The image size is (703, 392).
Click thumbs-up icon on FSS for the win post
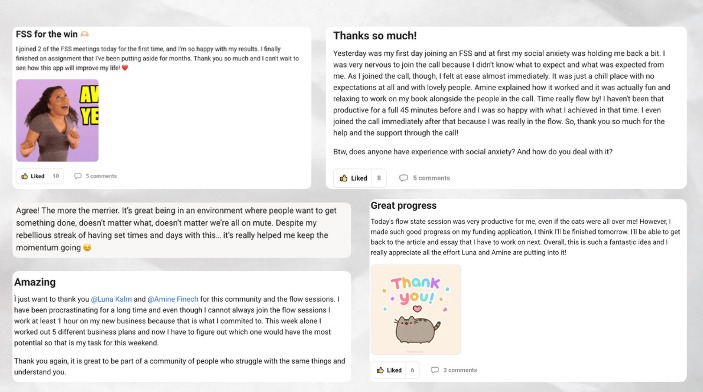(25, 176)
